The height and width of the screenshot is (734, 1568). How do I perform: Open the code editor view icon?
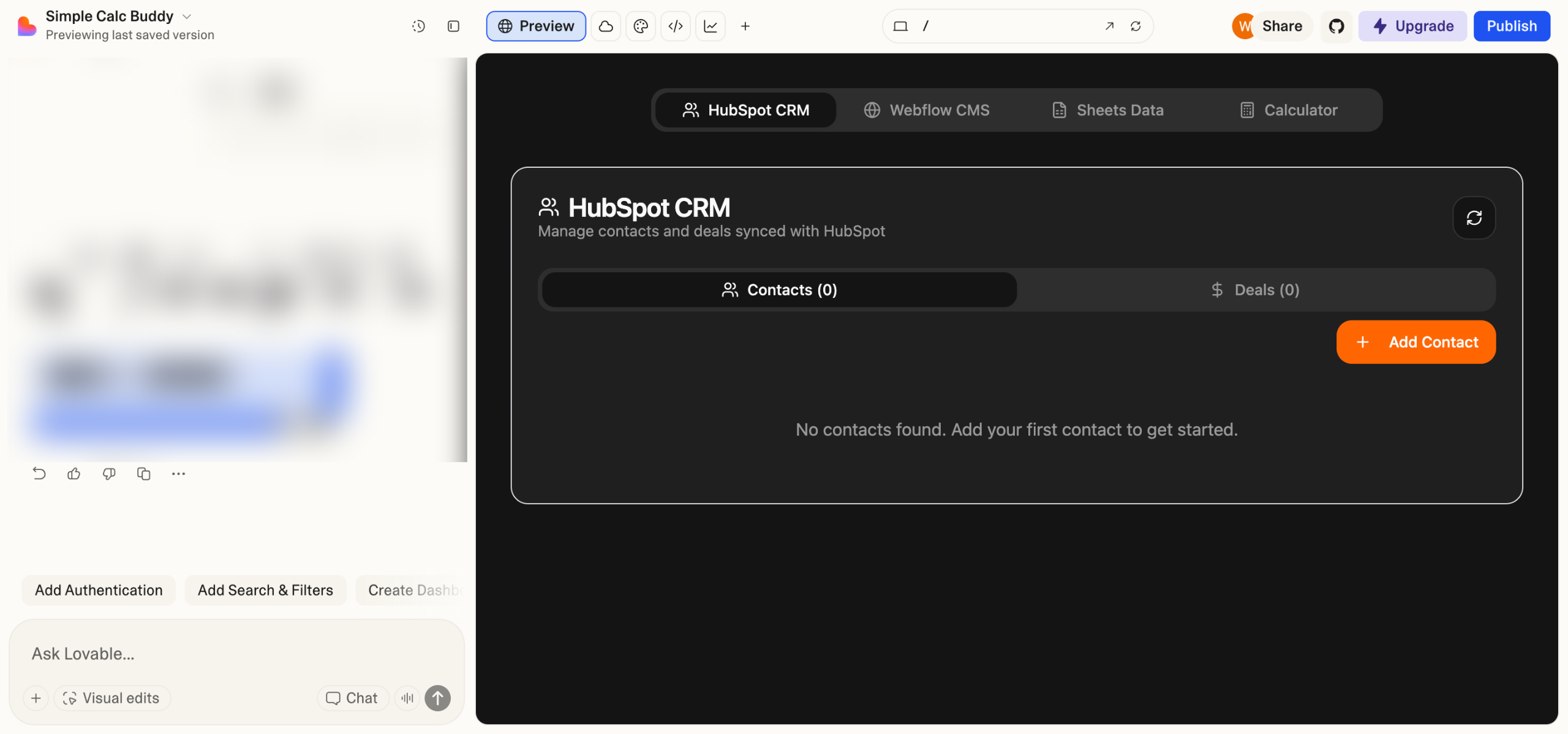(x=676, y=26)
